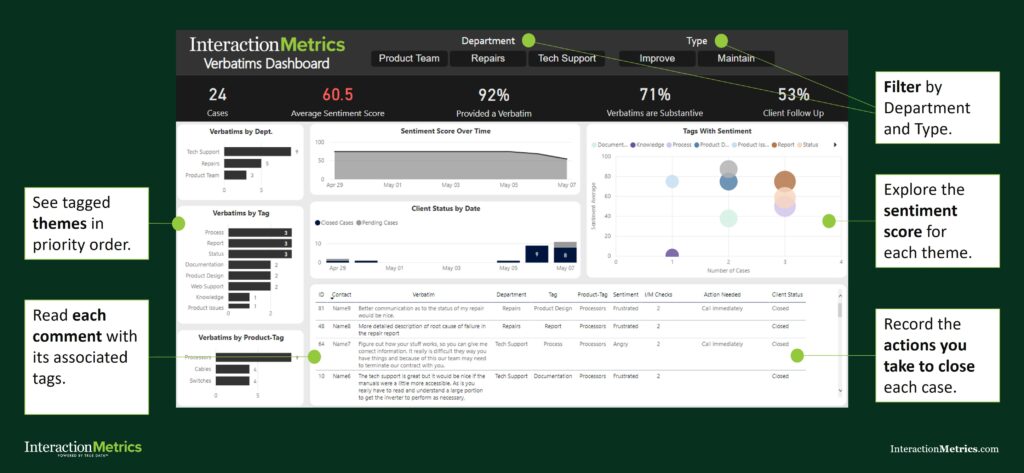Select the Knowledge bar in Verbatims by Tag
Screen dimensions: 1024x473
[239, 297]
